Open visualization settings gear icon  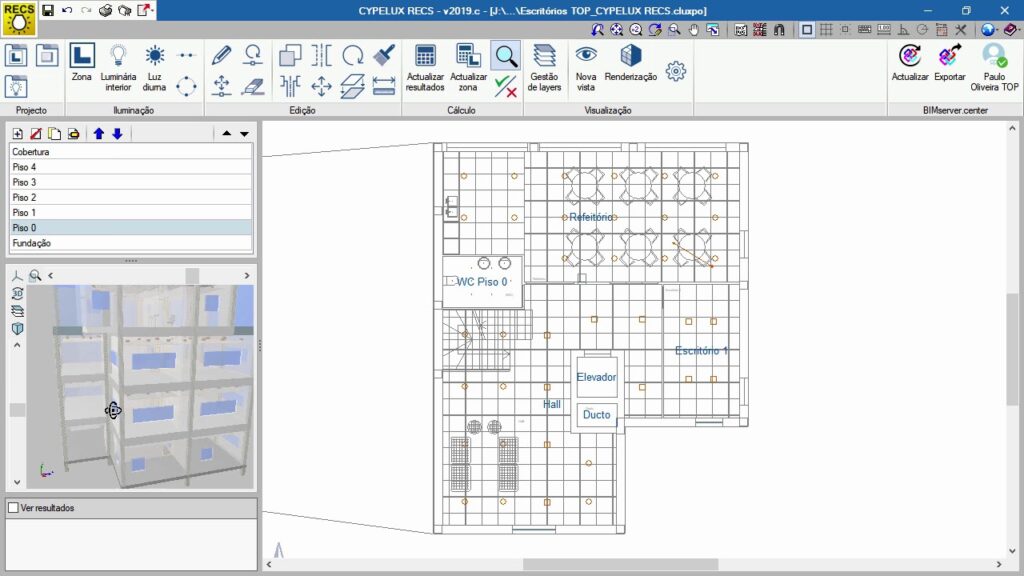[x=676, y=70]
